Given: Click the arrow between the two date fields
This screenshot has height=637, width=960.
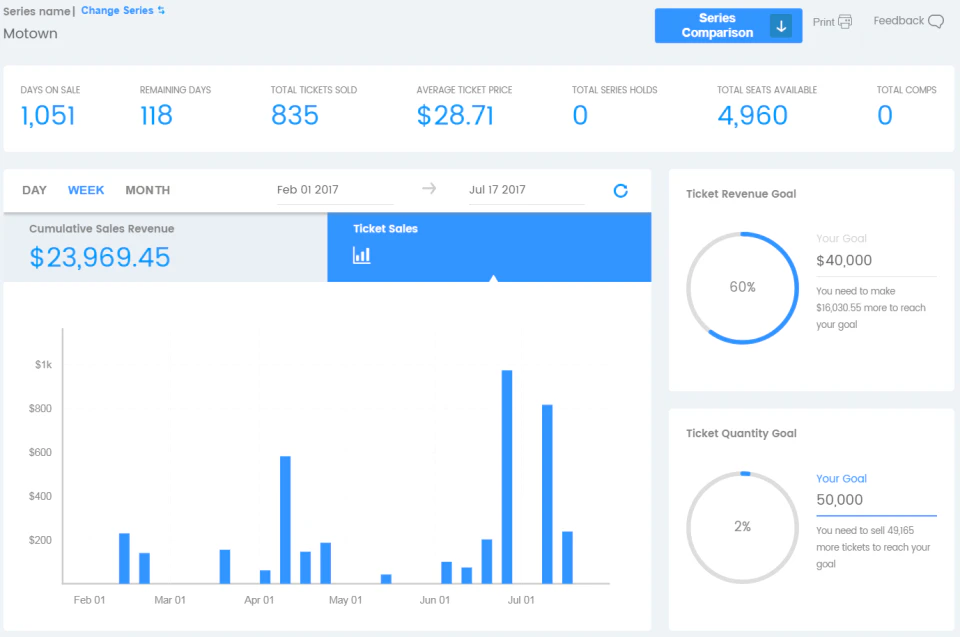Looking at the screenshot, I should 429,188.
